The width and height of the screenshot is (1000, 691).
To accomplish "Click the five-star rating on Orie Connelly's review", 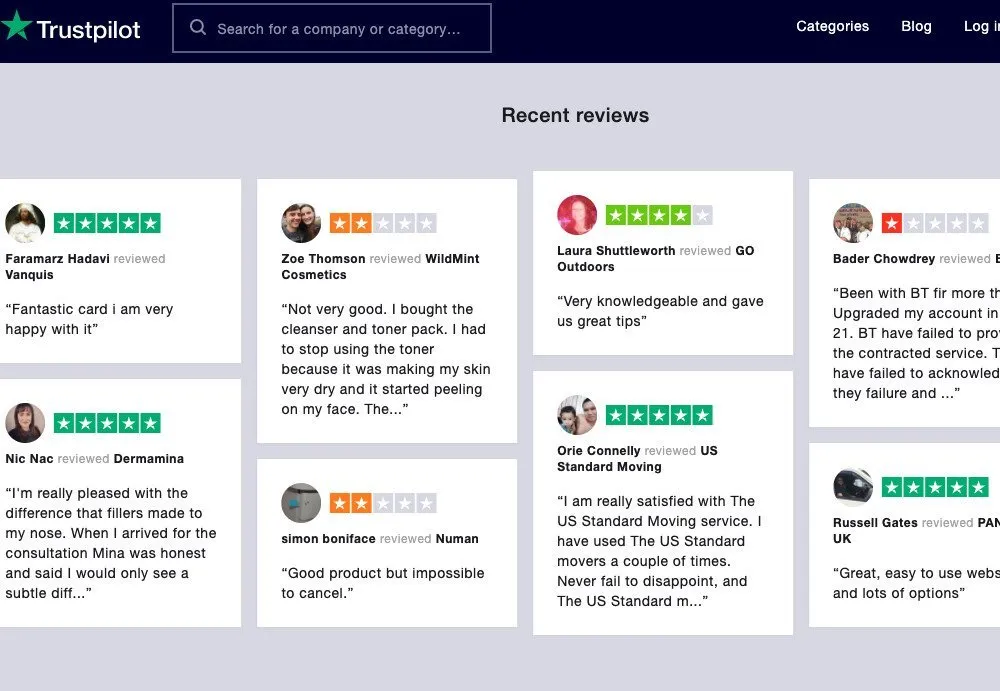I will point(659,414).
